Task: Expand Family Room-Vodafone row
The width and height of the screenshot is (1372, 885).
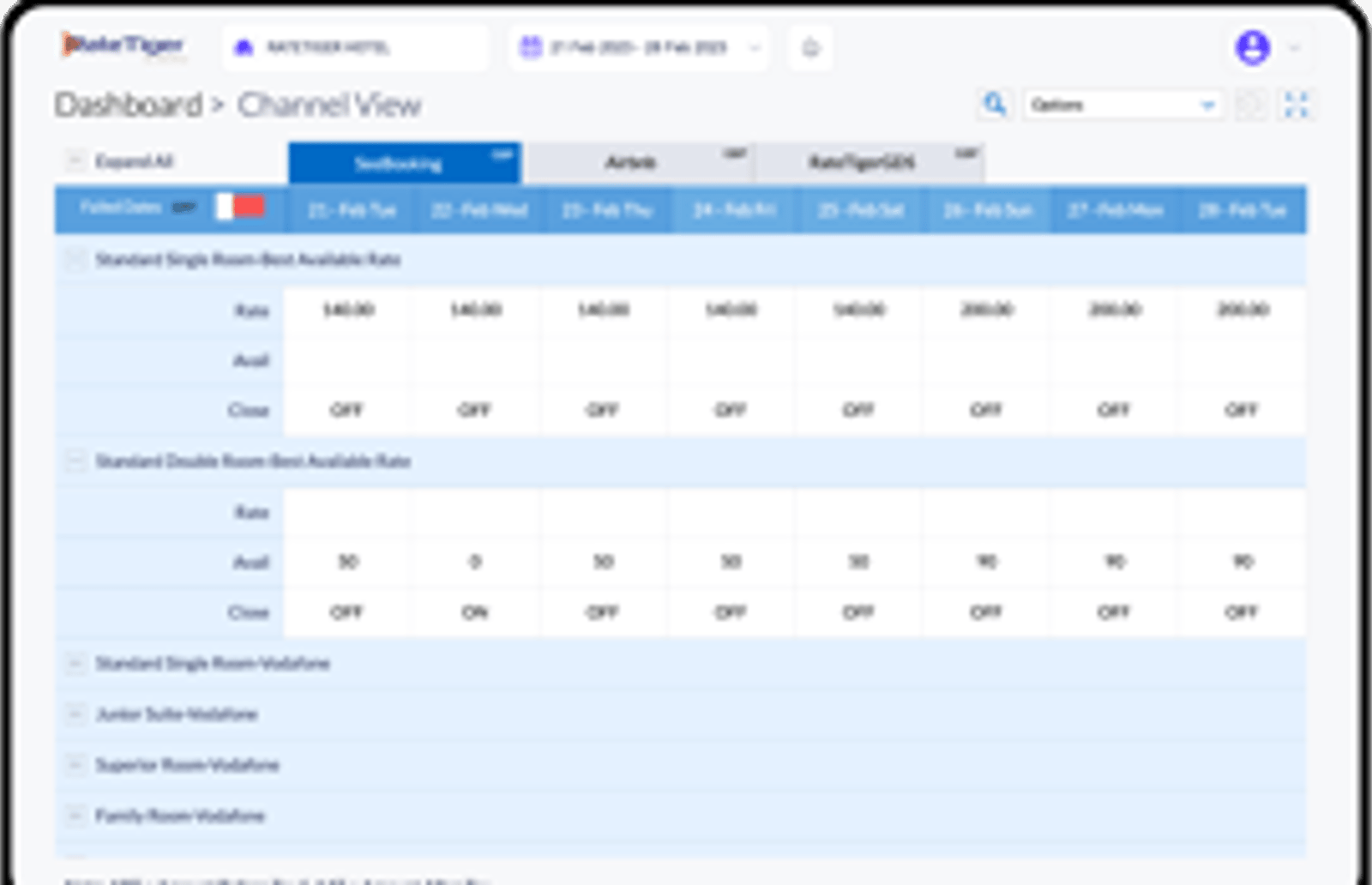Action: (x=75, y=815)
